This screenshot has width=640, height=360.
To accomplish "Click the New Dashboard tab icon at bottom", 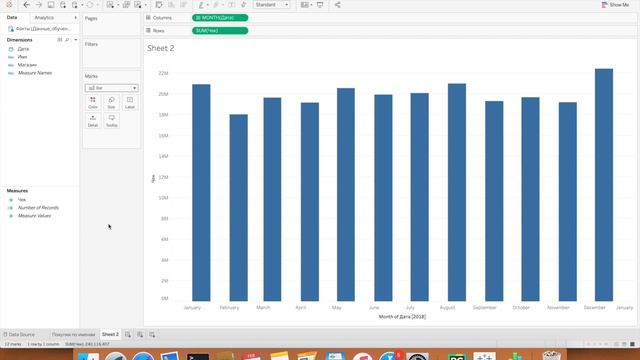I will (x=140, y=335).
